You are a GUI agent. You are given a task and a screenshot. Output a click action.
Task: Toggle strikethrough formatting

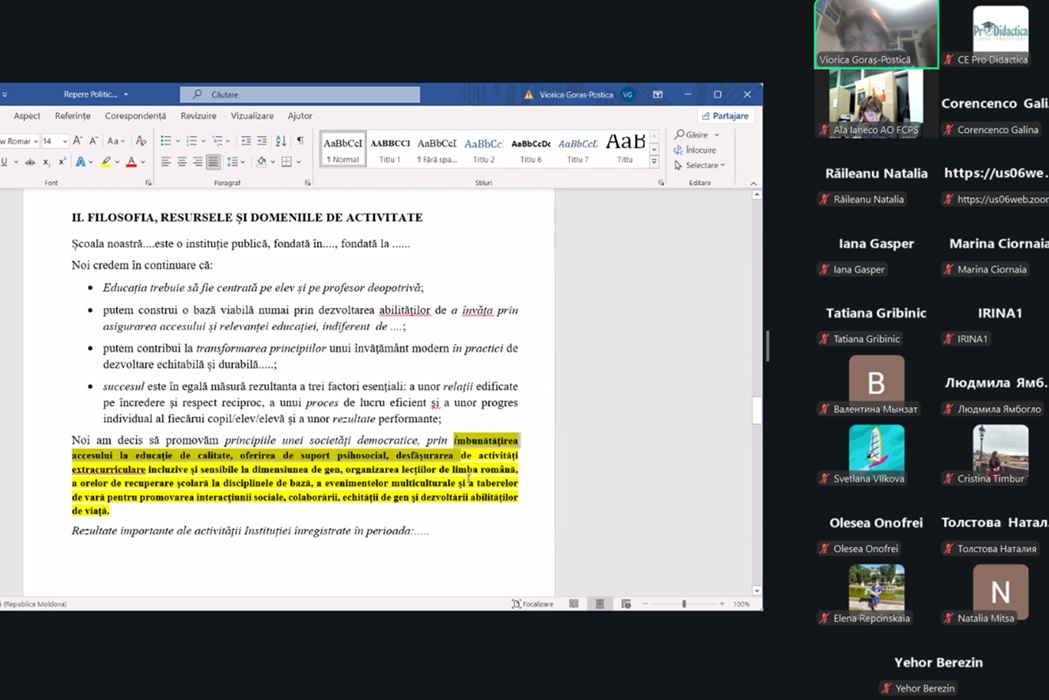(x=29, y=162)
